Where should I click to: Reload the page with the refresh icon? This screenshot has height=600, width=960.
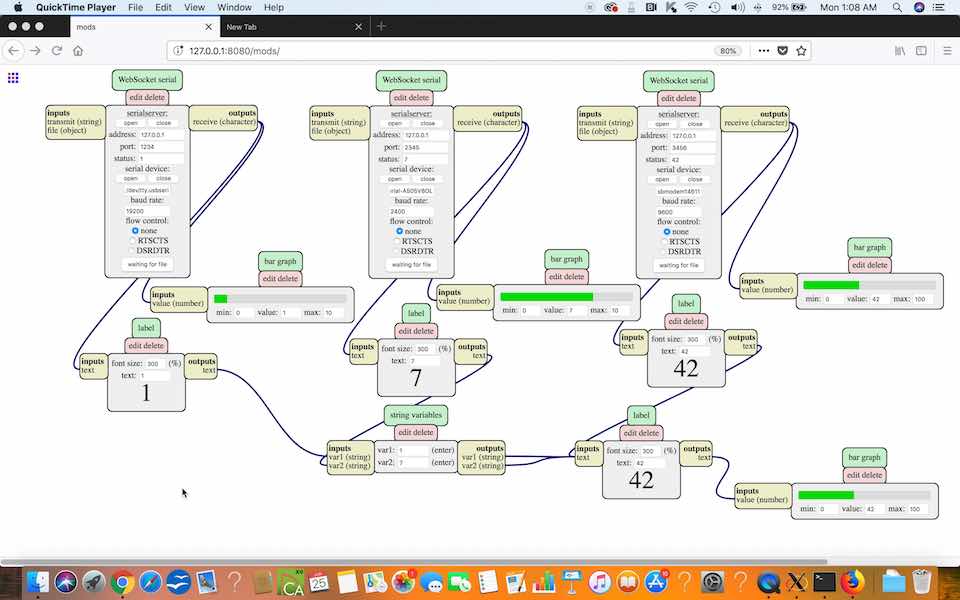57,51
